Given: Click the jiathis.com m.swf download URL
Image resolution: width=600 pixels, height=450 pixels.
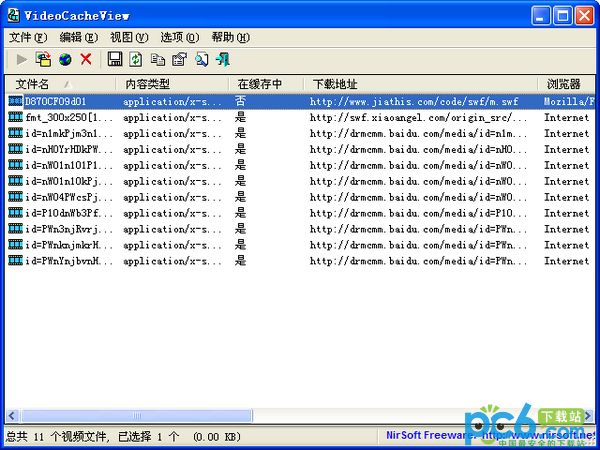Looking at the screenshot, I should (414, 101).
